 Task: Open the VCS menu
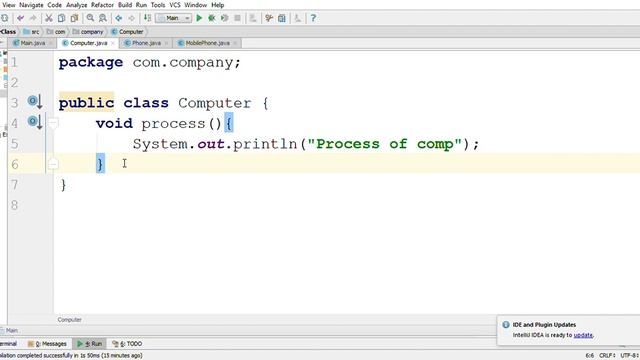coord(175,5)
